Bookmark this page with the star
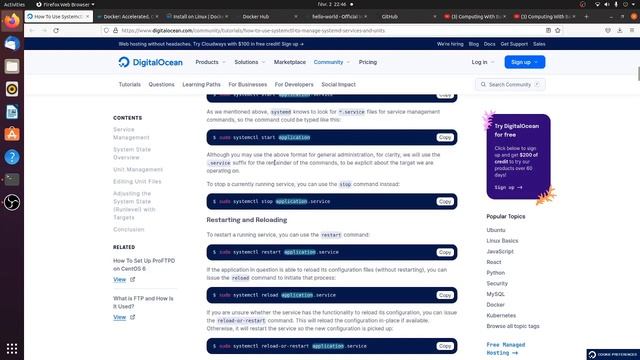This screenshot has height=360, width=640. pos(558,31)
